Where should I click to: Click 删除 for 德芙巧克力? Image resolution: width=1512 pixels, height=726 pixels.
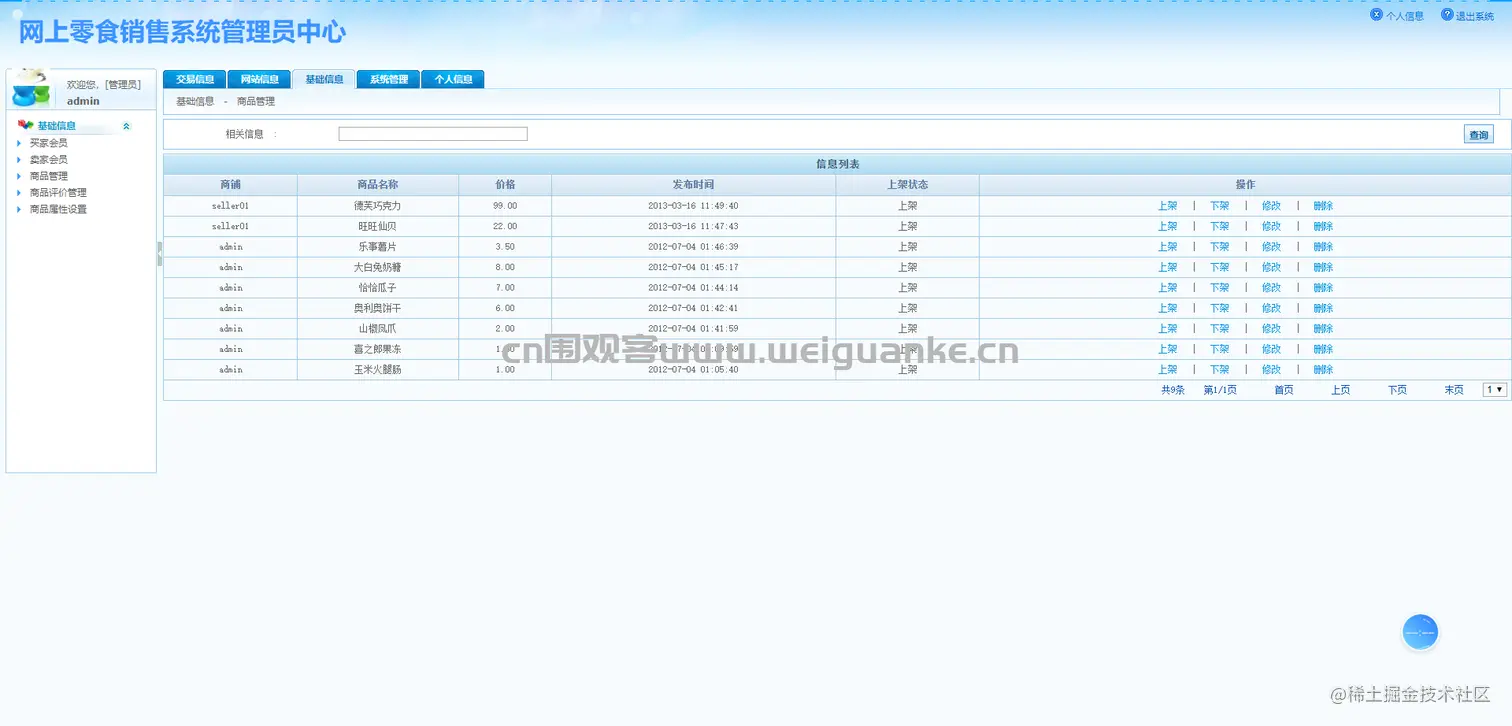pyautogui.click(x=1323, y=206)
